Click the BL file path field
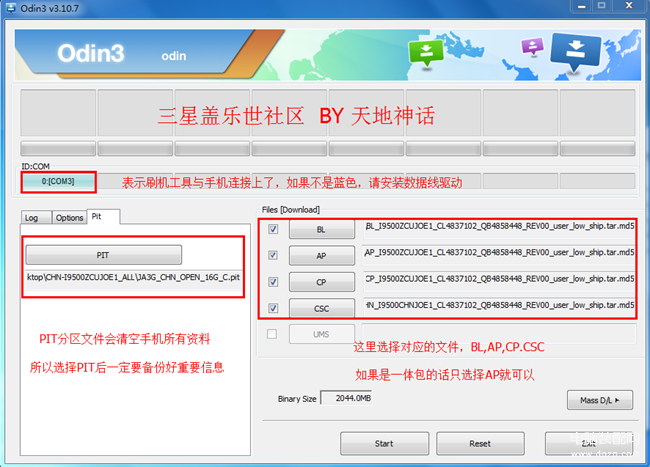The image size is (650, 467). [499, 227]
